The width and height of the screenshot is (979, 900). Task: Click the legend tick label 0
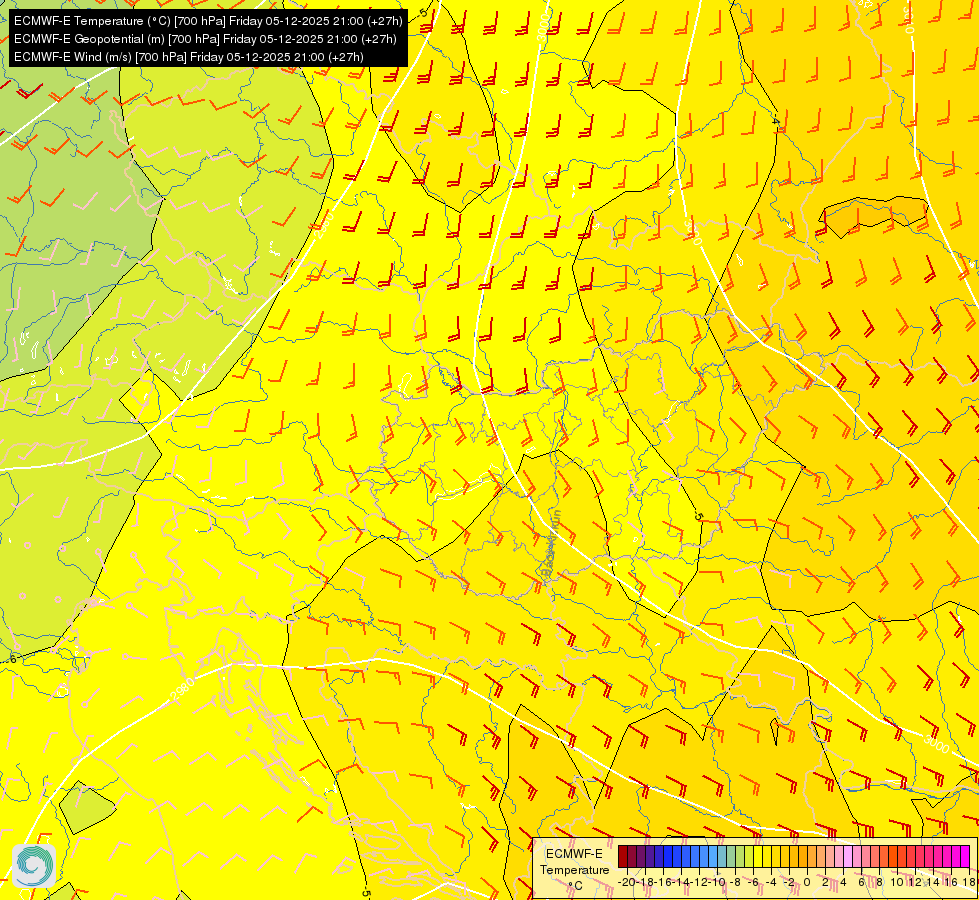pos(807,882)
